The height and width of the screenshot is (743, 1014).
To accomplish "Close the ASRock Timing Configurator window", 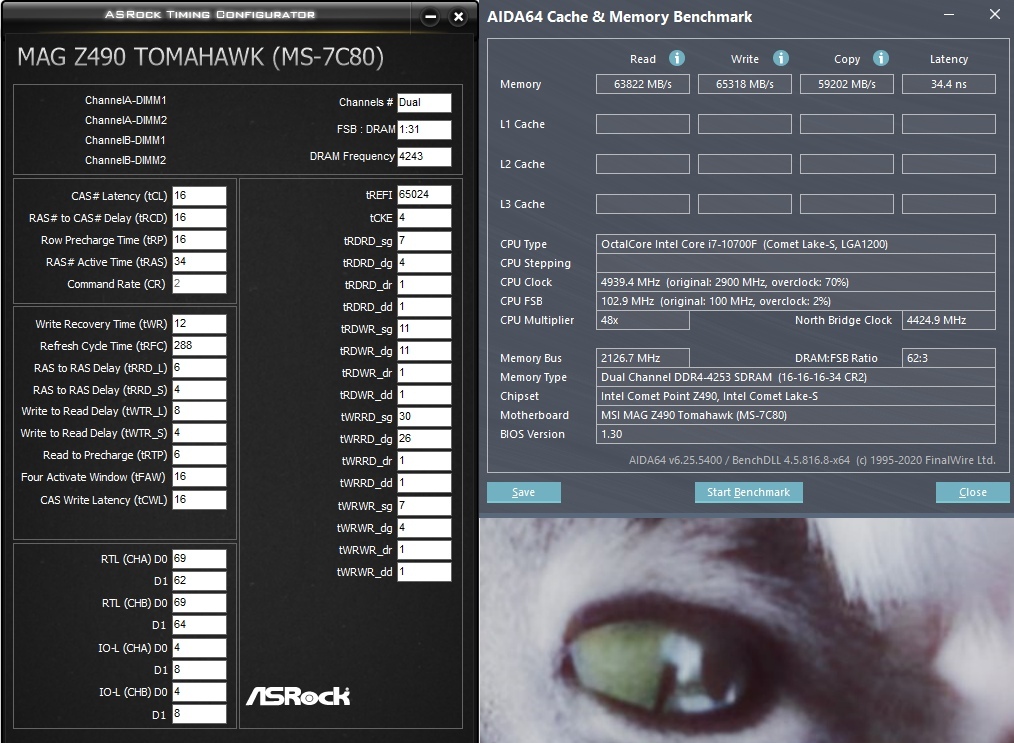I will coord(458,17).
